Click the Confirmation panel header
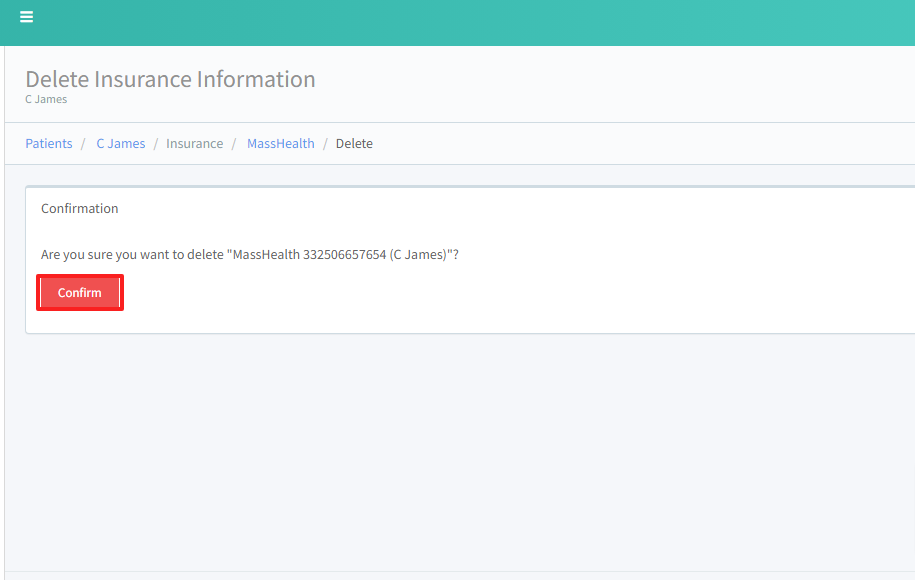This screenshot has width=915, height=580. click(x=80, y=209)
